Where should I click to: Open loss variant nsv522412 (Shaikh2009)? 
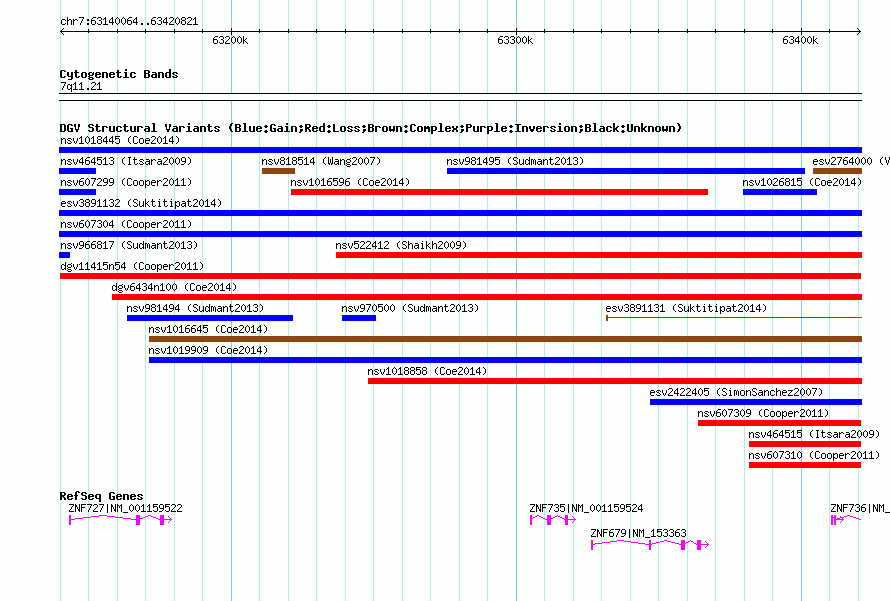599,255
